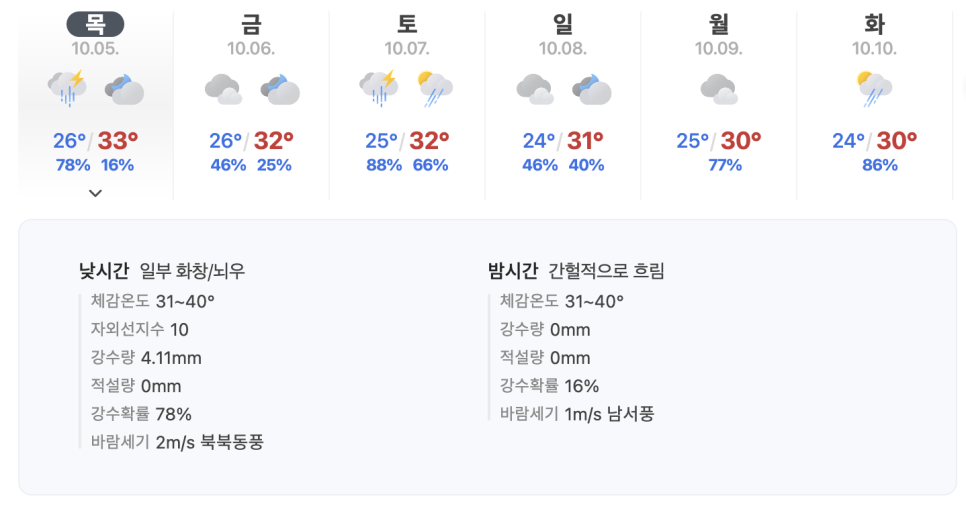Click Tuesday 10.10 sun shower icon
966x513 pixels.
coord(874,89)
